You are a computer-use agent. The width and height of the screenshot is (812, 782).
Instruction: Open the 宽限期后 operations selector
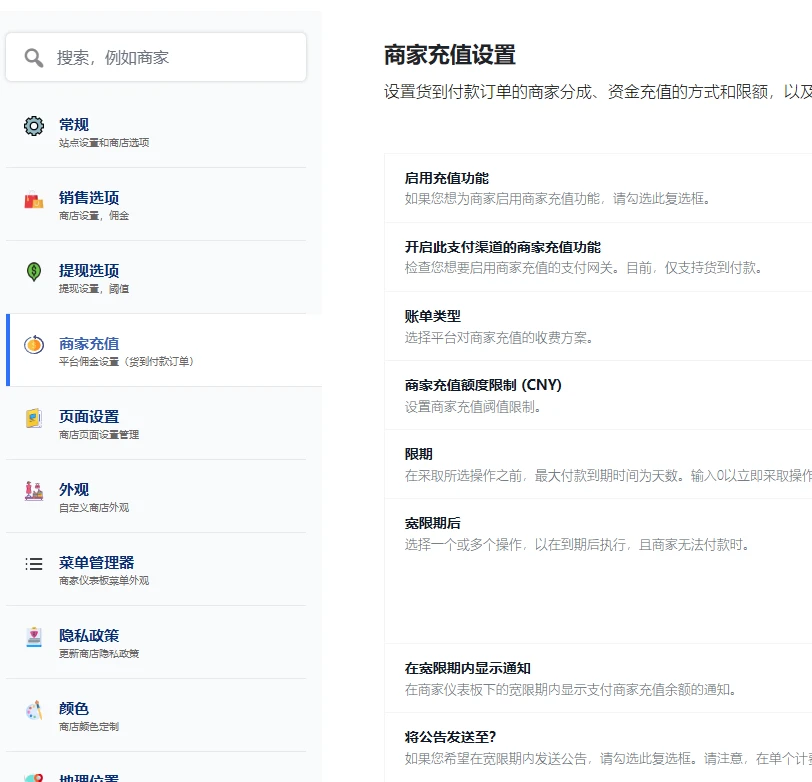click(x=435, y=522)
